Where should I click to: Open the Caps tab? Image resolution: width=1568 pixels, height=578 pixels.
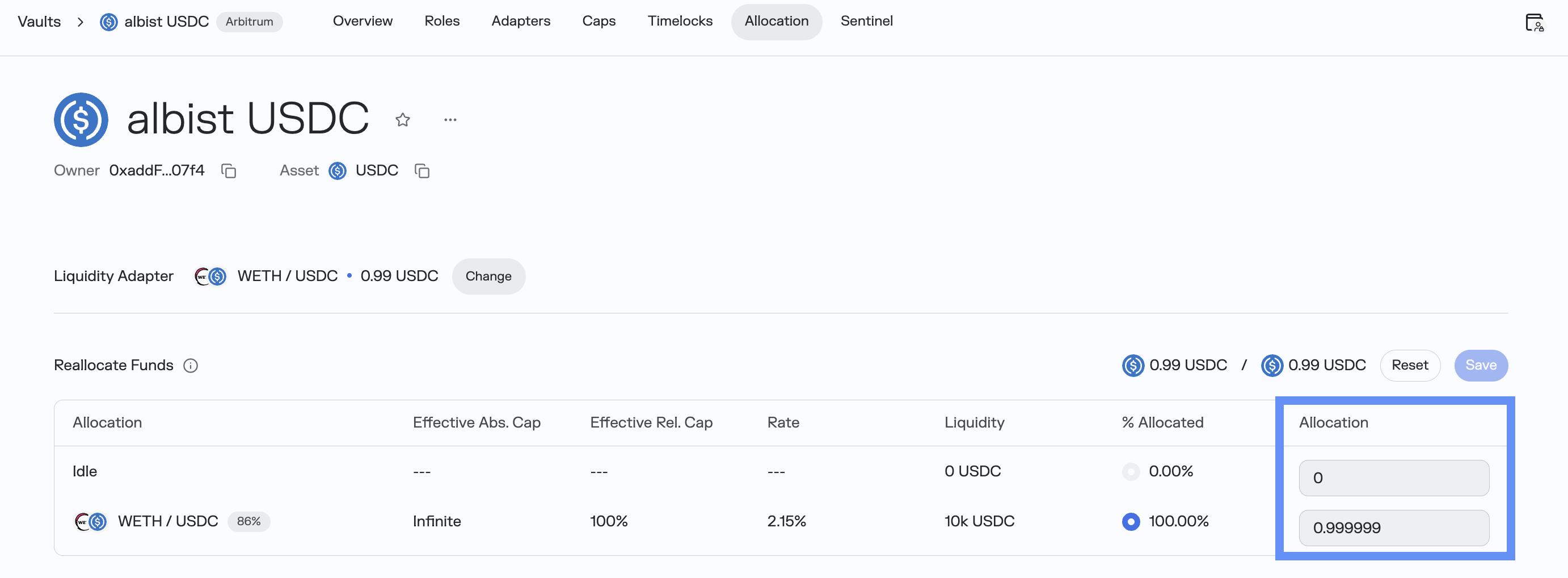point(598,22)
